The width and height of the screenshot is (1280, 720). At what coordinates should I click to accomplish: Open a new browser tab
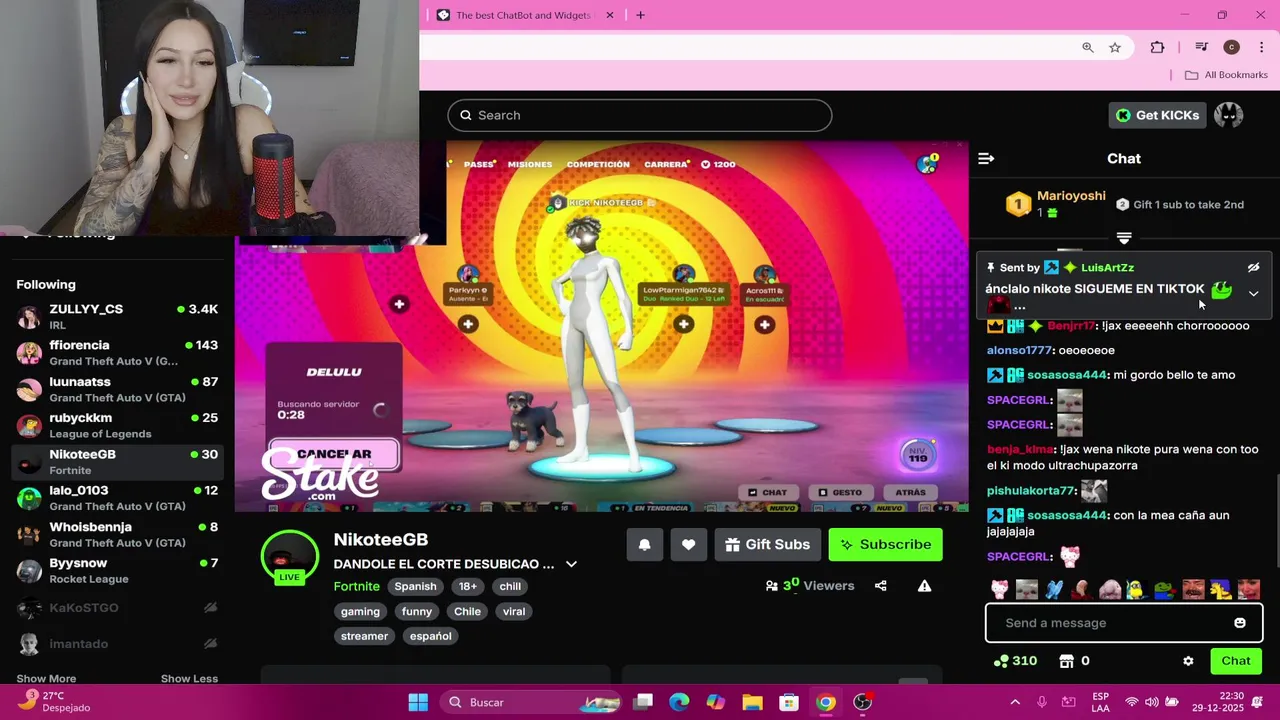click(x=641, y=15)
